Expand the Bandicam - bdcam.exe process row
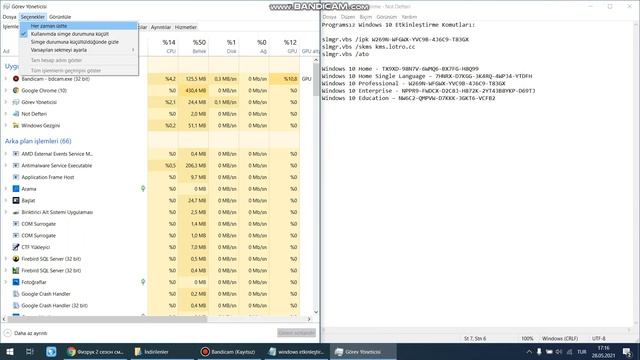This screenshot has width=640, height=360. pos(6,79)
